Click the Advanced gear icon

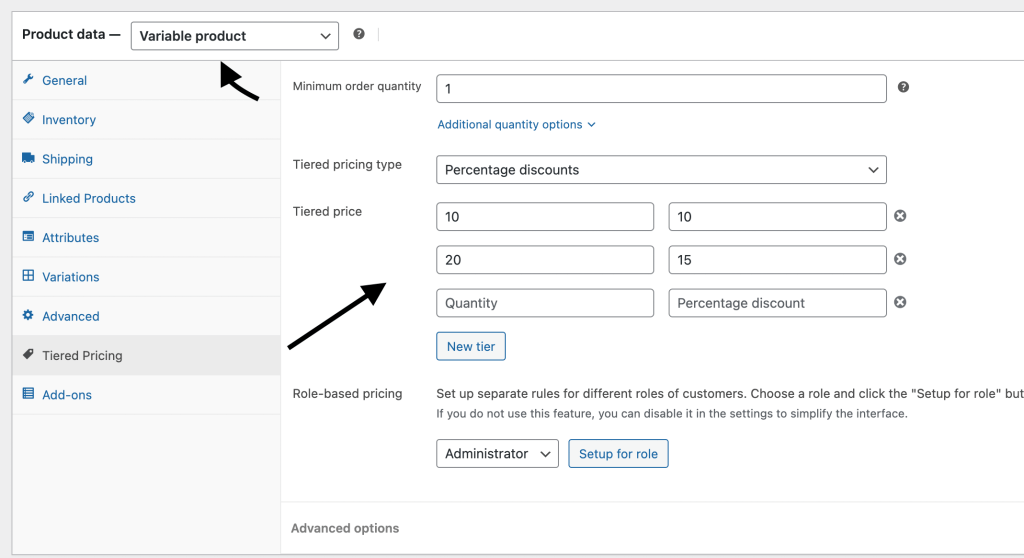point(28,316)
